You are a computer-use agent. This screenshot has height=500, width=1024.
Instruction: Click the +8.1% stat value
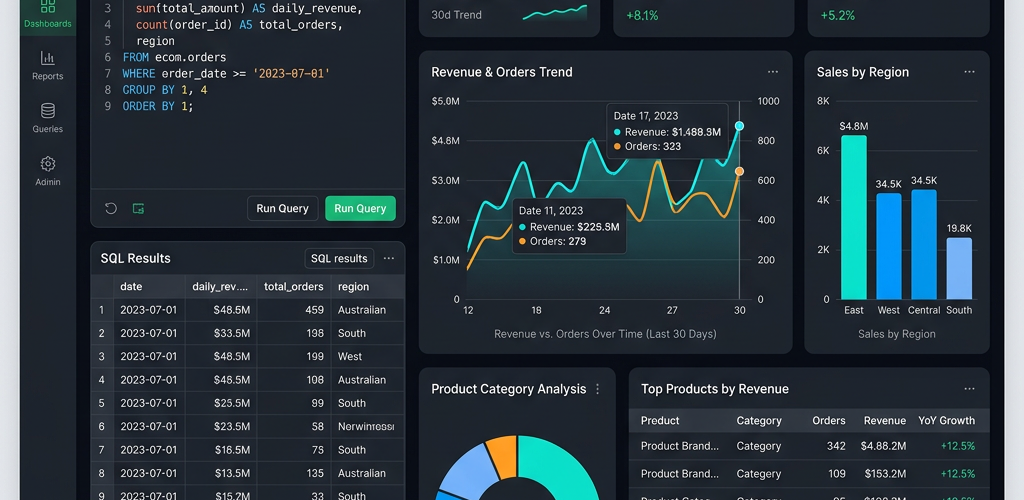(x=642, y=15)
